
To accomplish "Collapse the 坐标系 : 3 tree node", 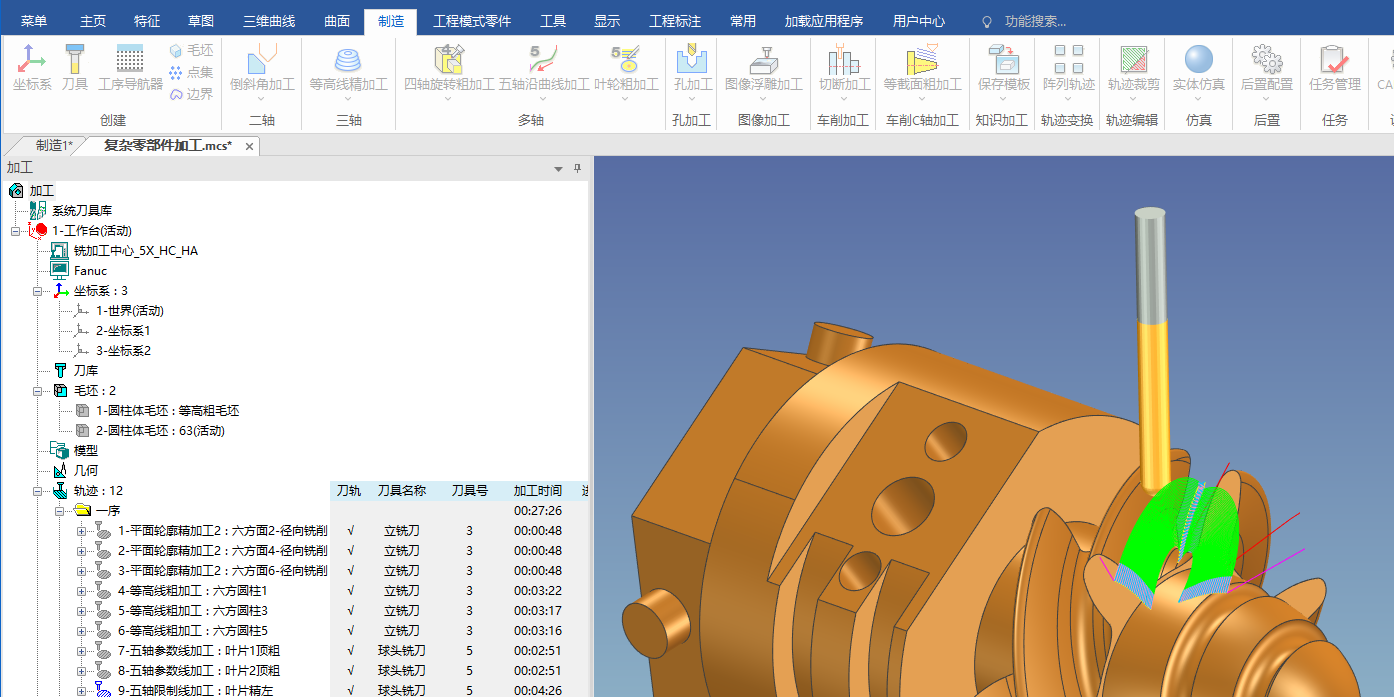I will click(38, 291).
